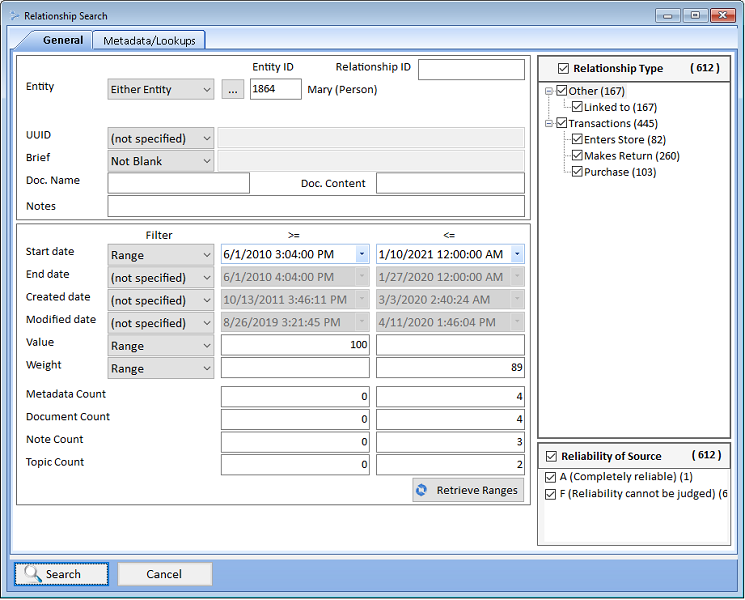Toggle the Relationship Type header checkbox
Viewport: 745px width, 600px height.
pos(563,68)
